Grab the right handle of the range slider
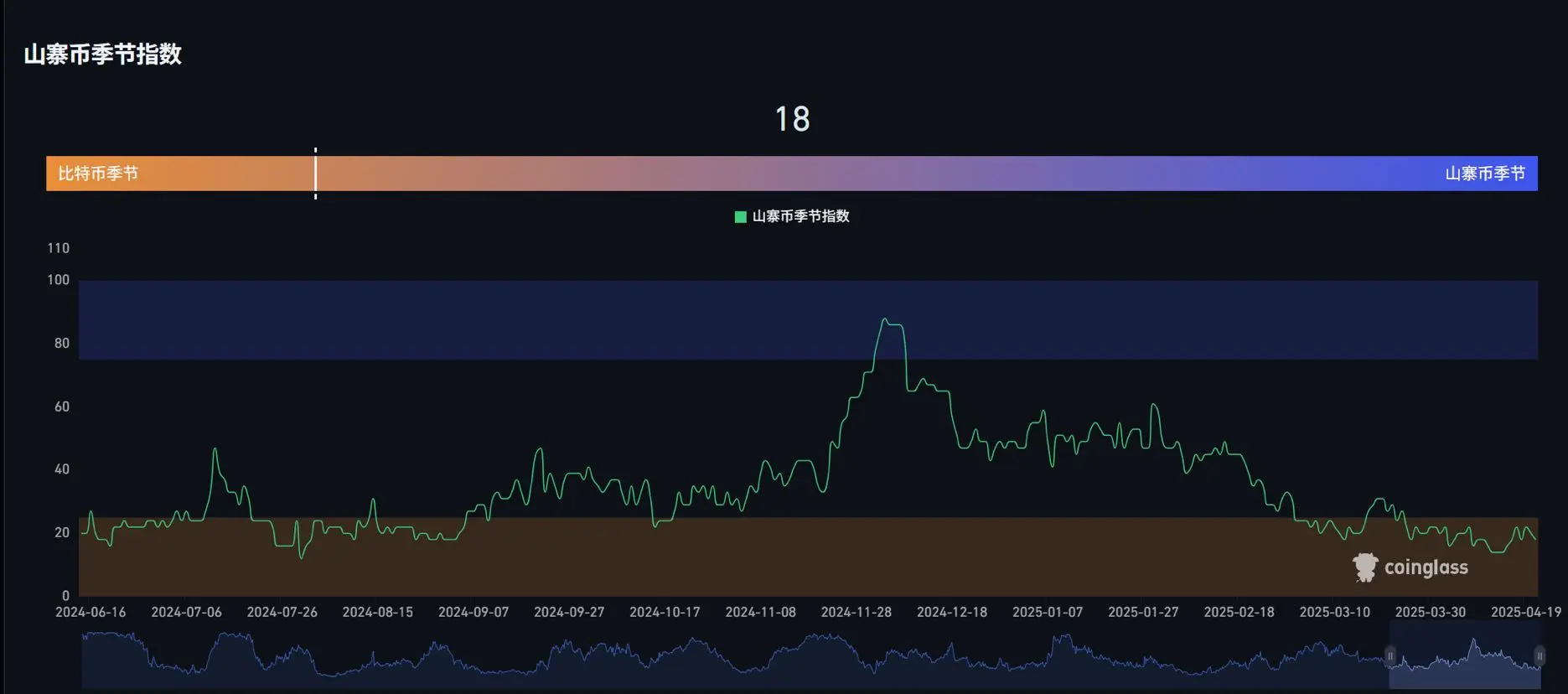Screen dimensions: 1568x694 click(1540, 655)
